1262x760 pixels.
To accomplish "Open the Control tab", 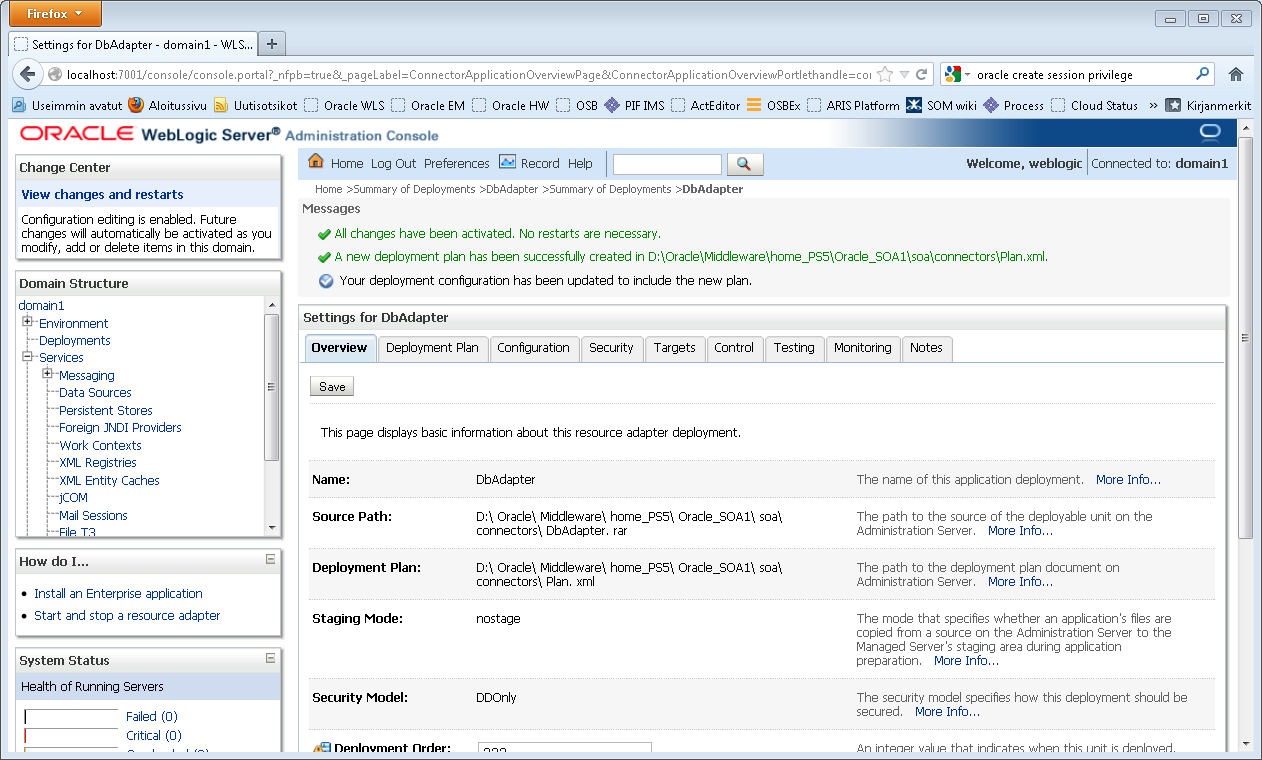I will coord(734,348).
